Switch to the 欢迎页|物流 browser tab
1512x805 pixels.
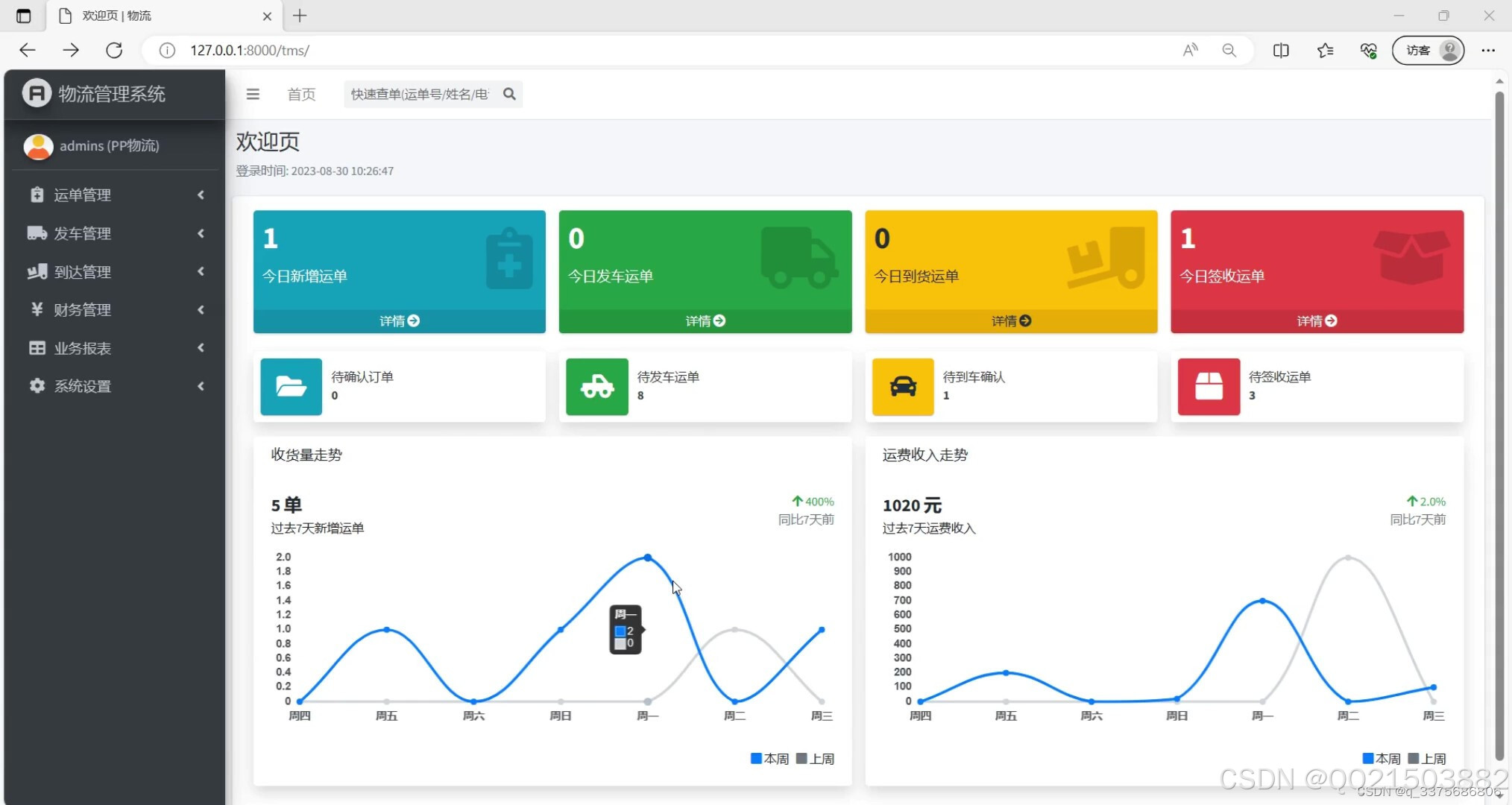click(x=119, y=16)
